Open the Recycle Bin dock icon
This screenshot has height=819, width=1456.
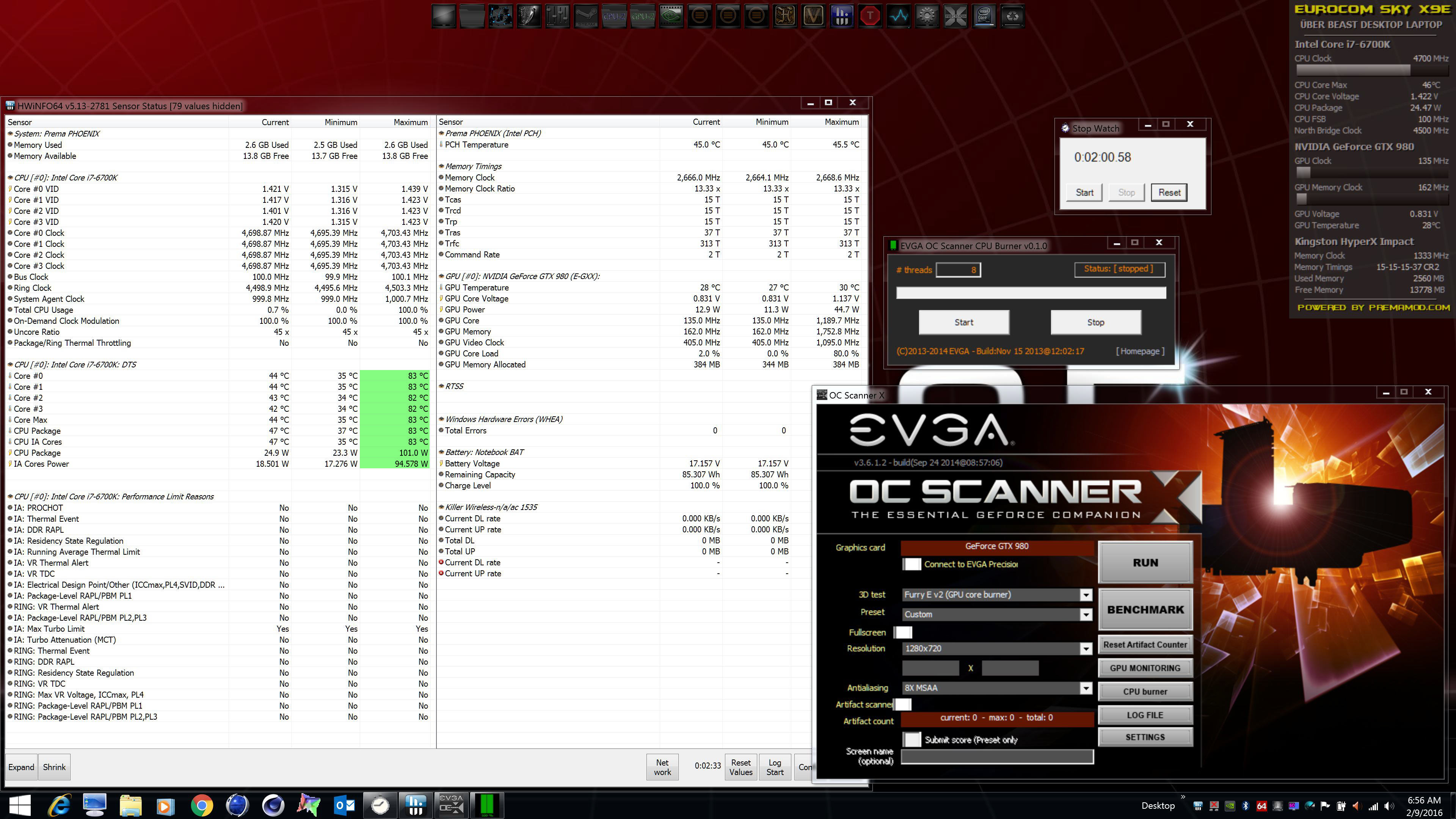pos(1012,16)
